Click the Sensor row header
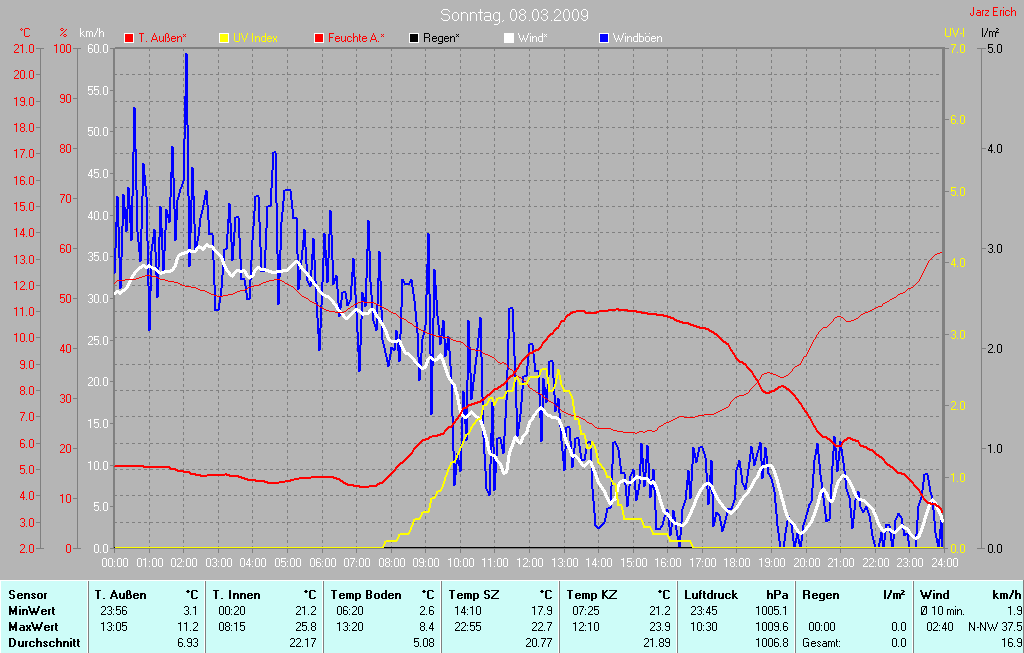 (x=27, y=595)
